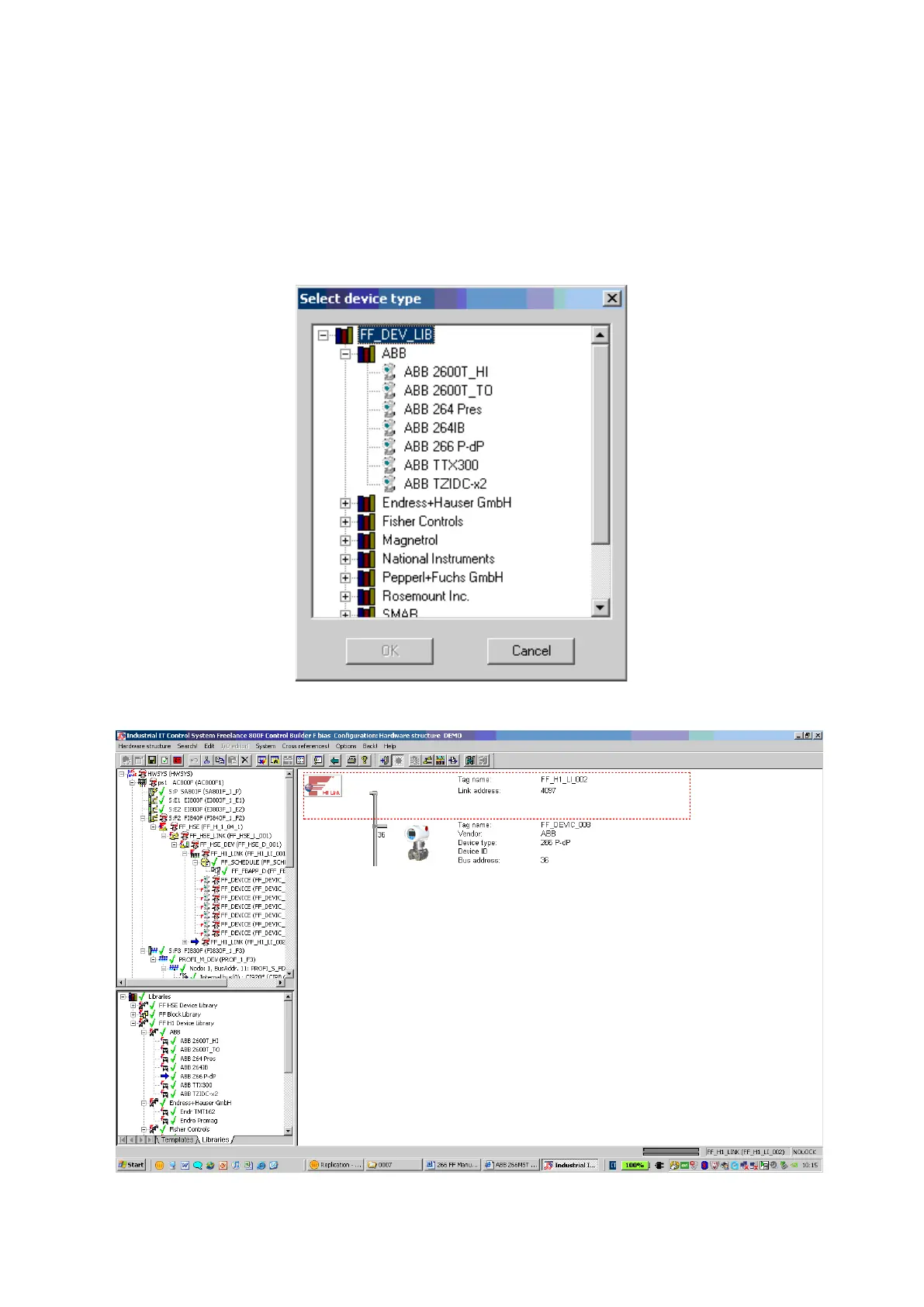Click the Copy toolbar icon
Screen dimensions: 924x1307
220,761
